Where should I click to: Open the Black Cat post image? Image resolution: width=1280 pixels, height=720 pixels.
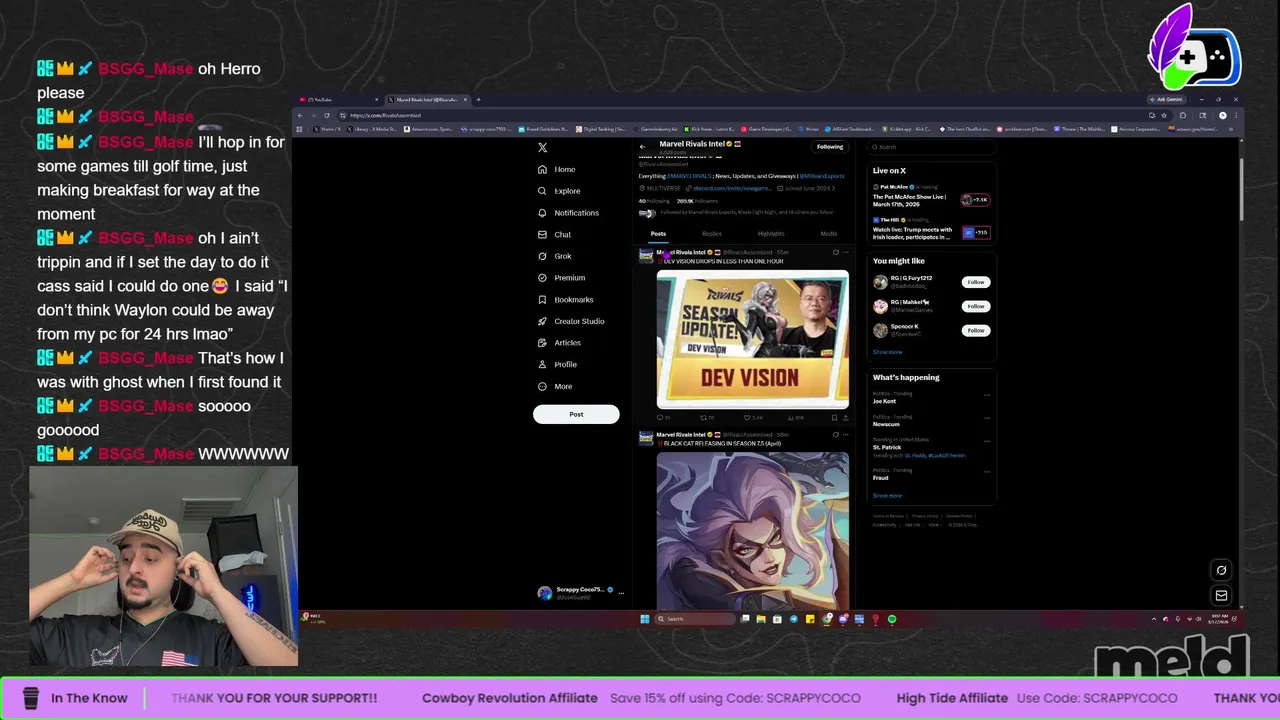click(752, 530)
